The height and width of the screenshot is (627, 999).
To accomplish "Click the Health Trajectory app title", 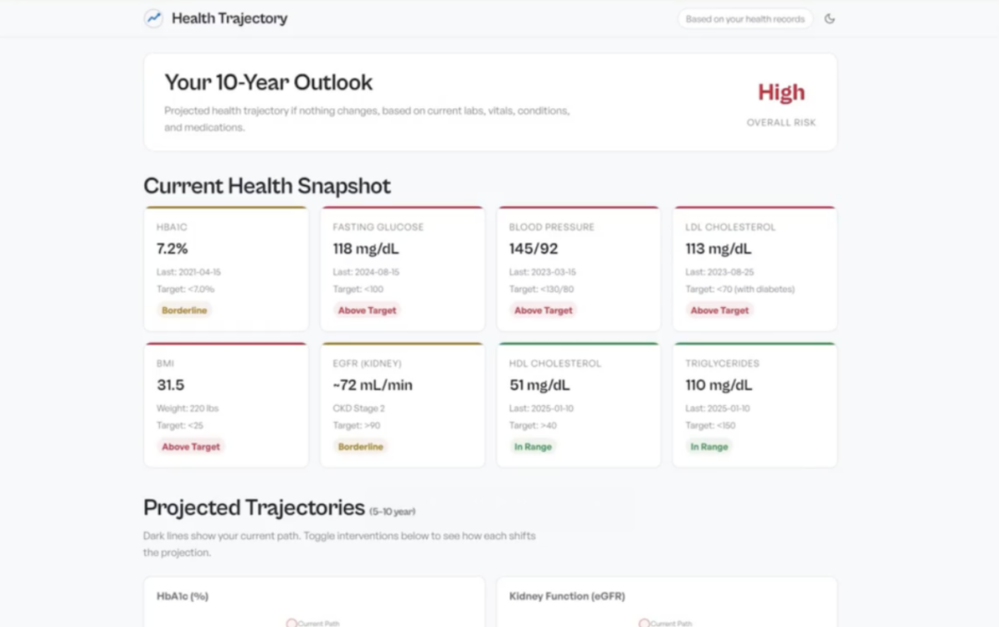I will [x=229, y=18].
